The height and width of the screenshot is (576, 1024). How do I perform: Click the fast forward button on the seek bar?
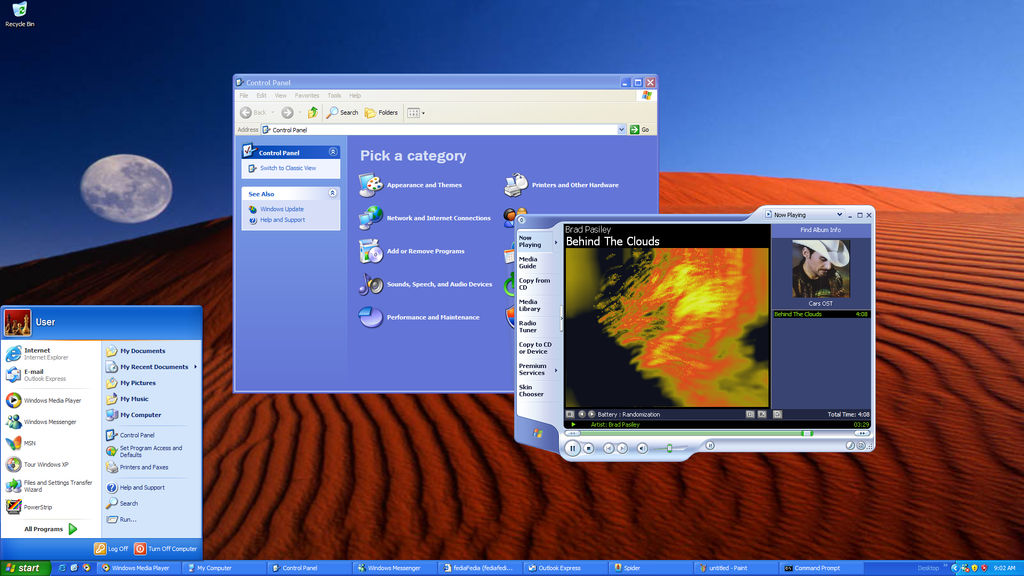862,433
